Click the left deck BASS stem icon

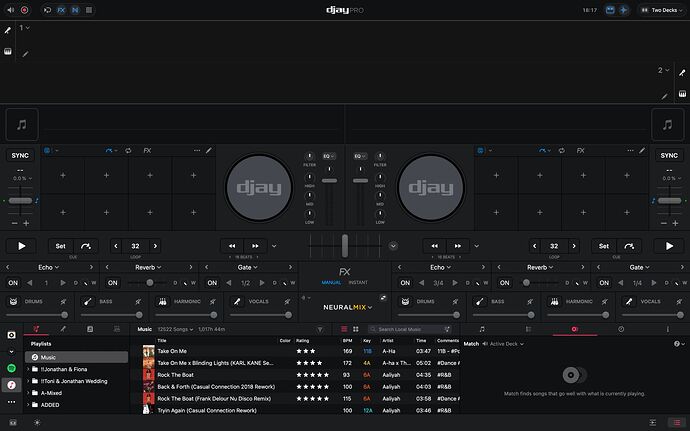(x=88, y=302)
